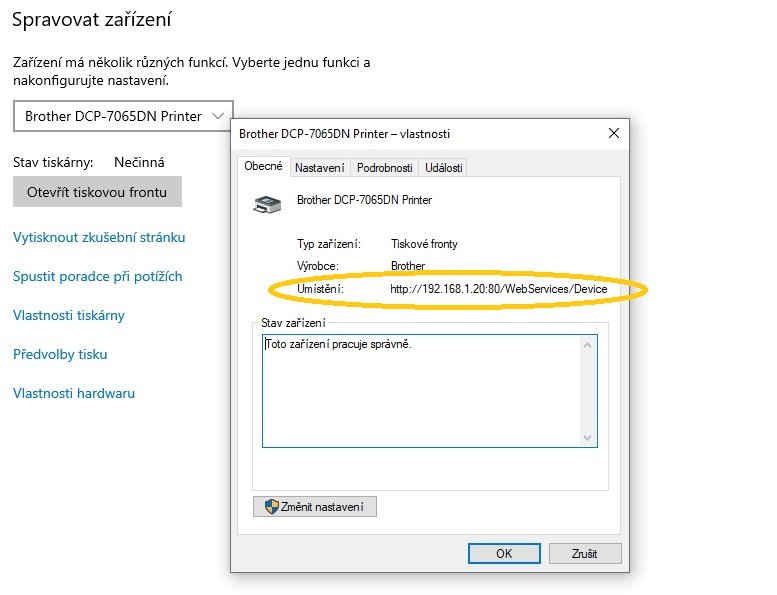777x595 pixels.
Task: Click the Typ zařízení label
Action: click(x=329, y=244)
